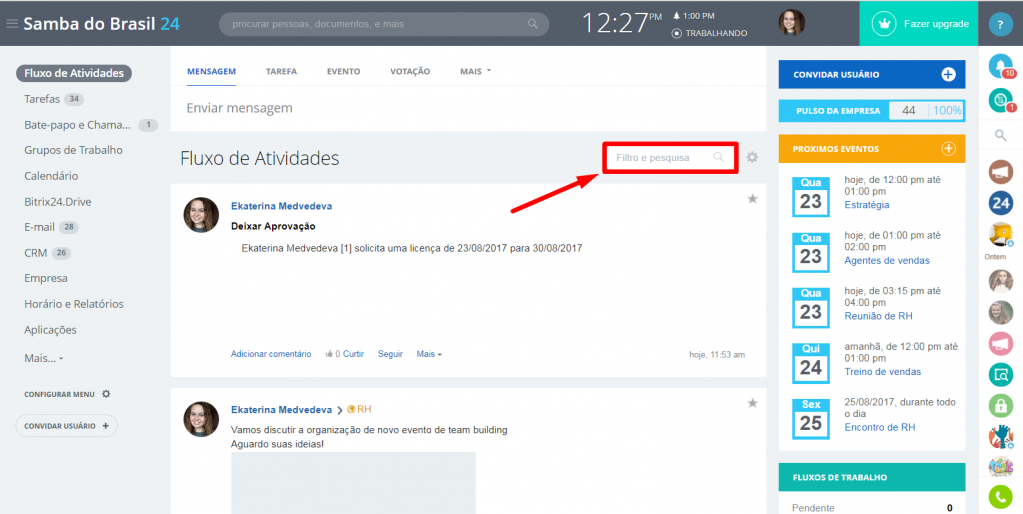1023x514 pixels.
Task: Switch to the Mensagem tab
Action: (x=211, y=71)
